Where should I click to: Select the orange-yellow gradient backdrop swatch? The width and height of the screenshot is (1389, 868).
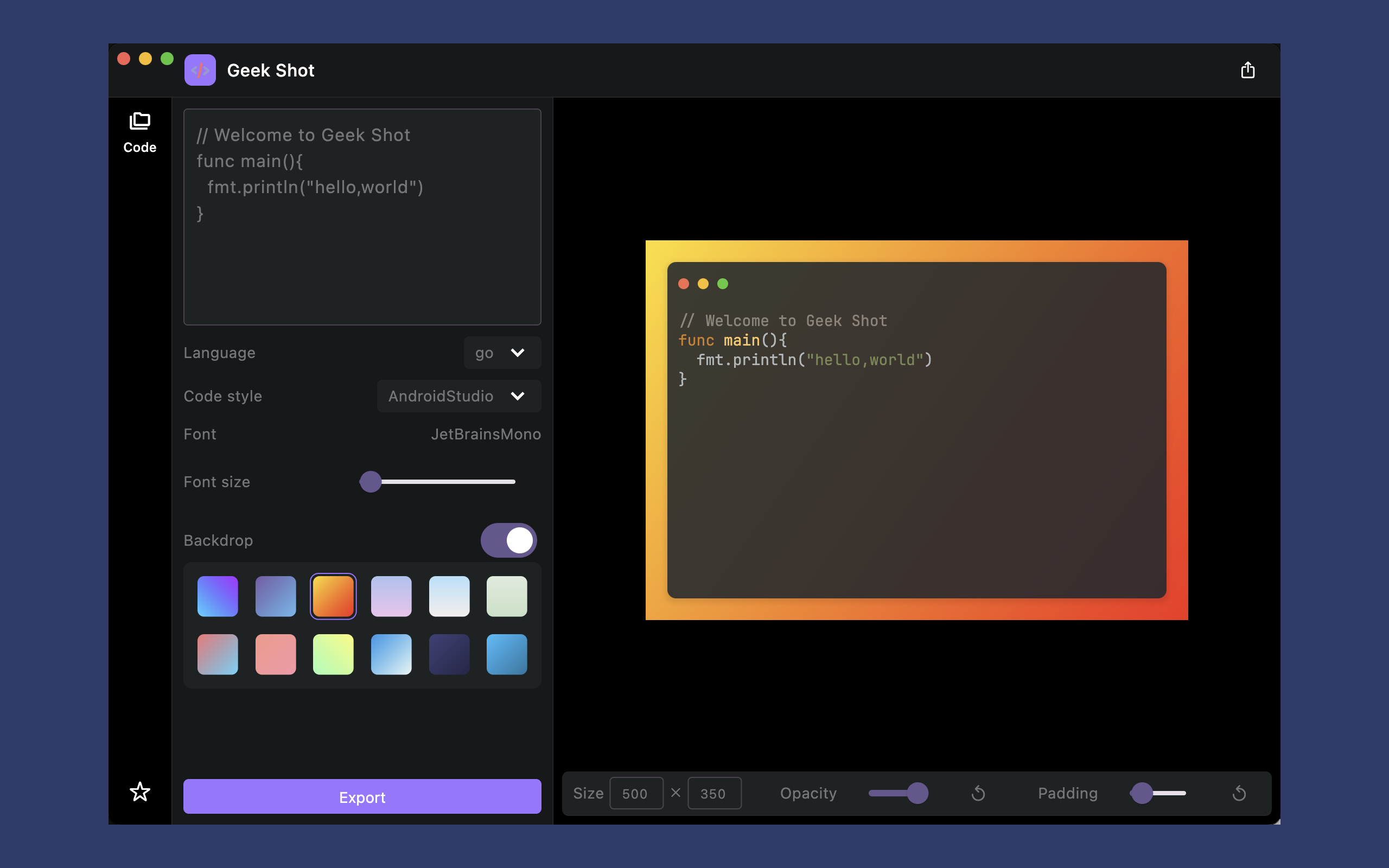pos(333,596)
